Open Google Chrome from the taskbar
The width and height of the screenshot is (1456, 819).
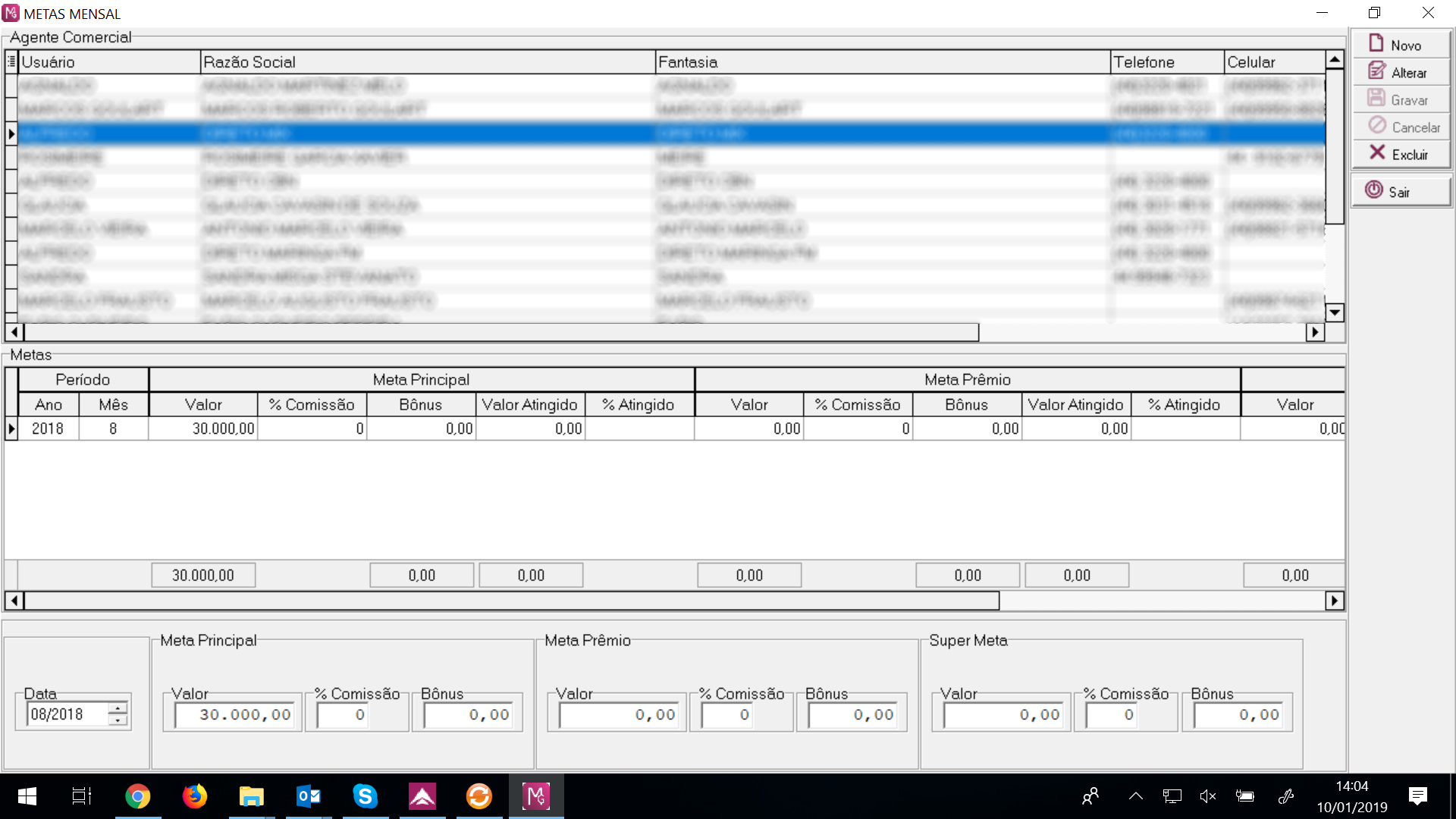pos(138,796)
